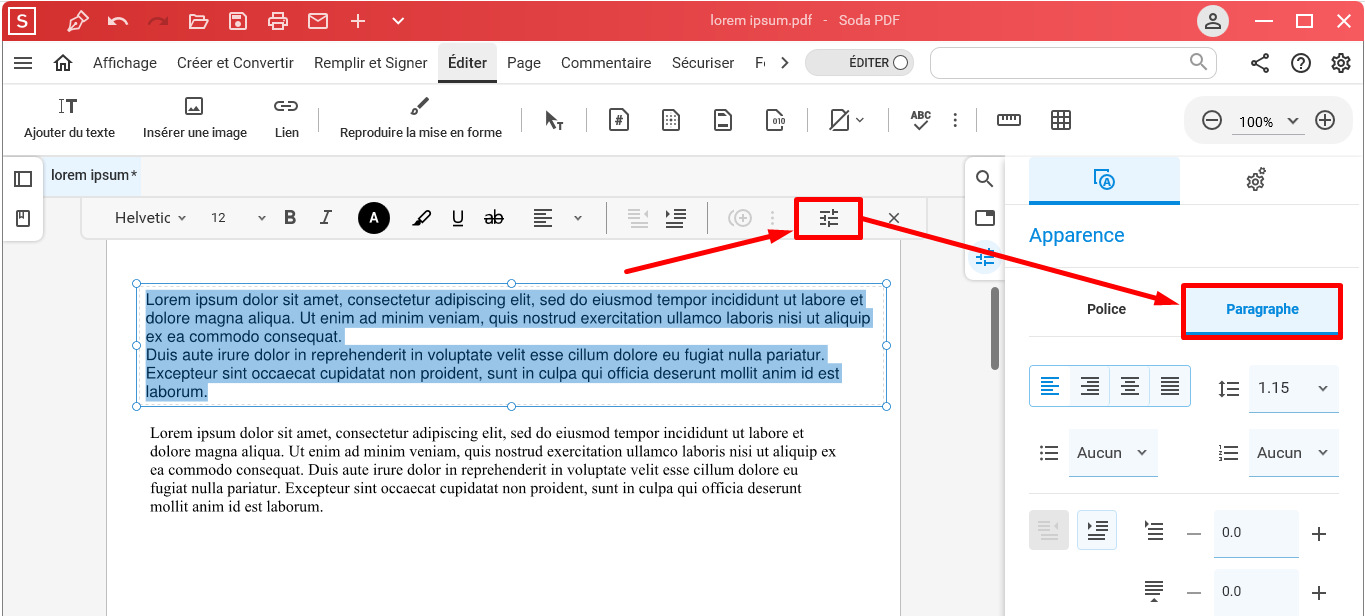
Task: Click the redo arrow
Action: [x=158, y=21]
